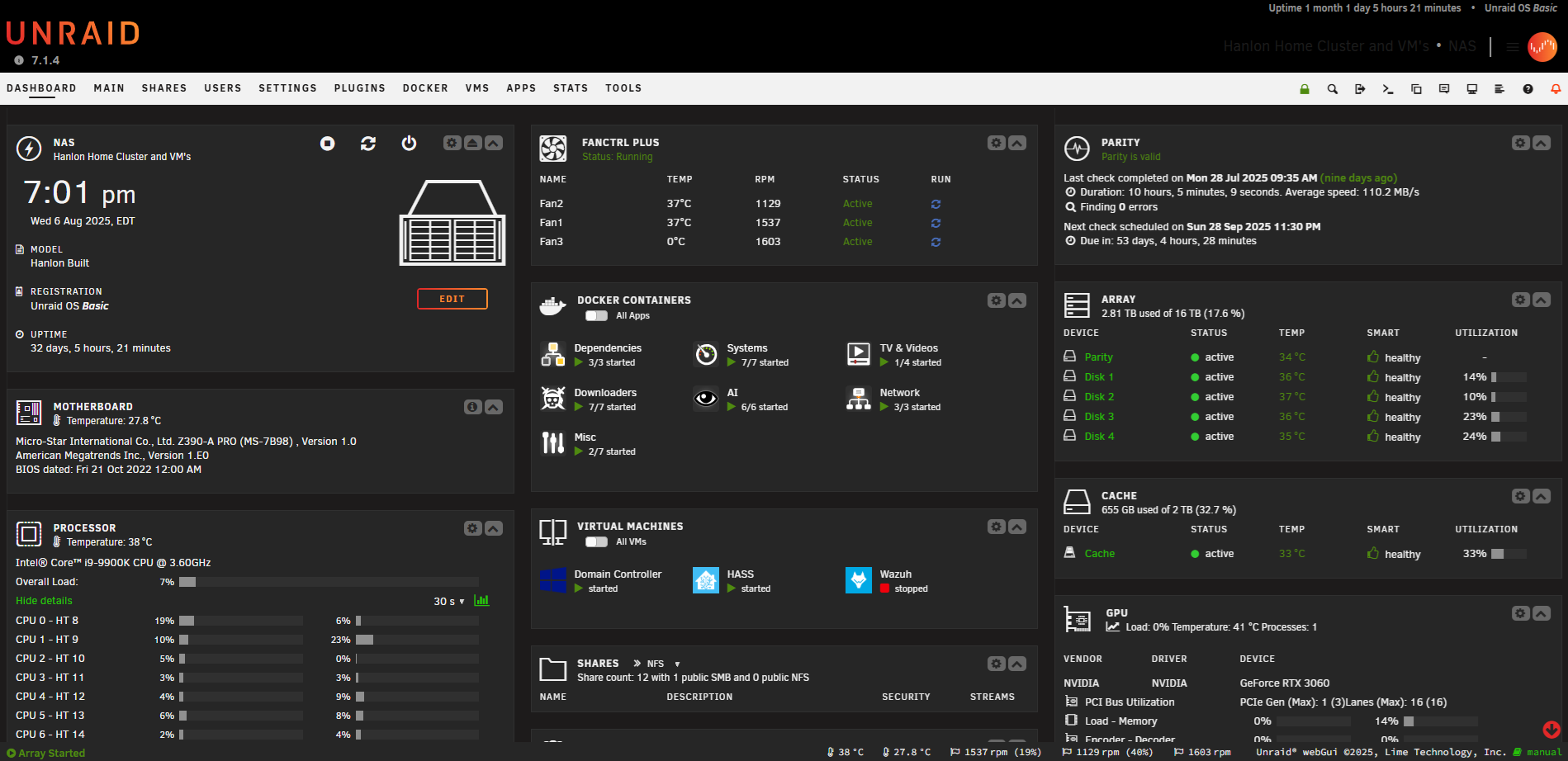Open the Systems docker folder icon
The width and height of the screenshot is (1568, 761).
tap(706, 354)
